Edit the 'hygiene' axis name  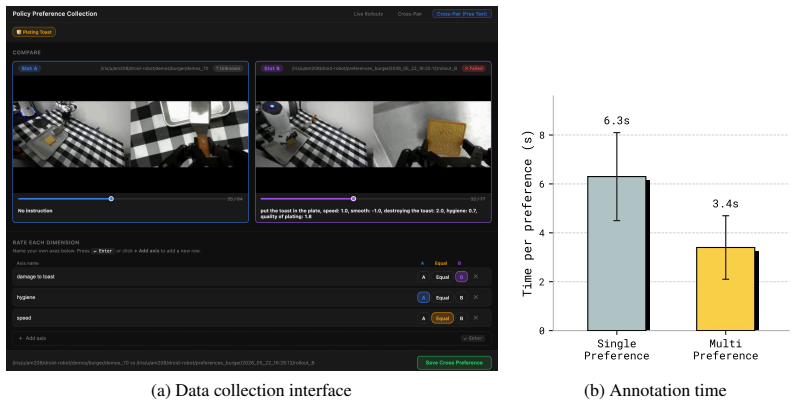pos(26,297)
